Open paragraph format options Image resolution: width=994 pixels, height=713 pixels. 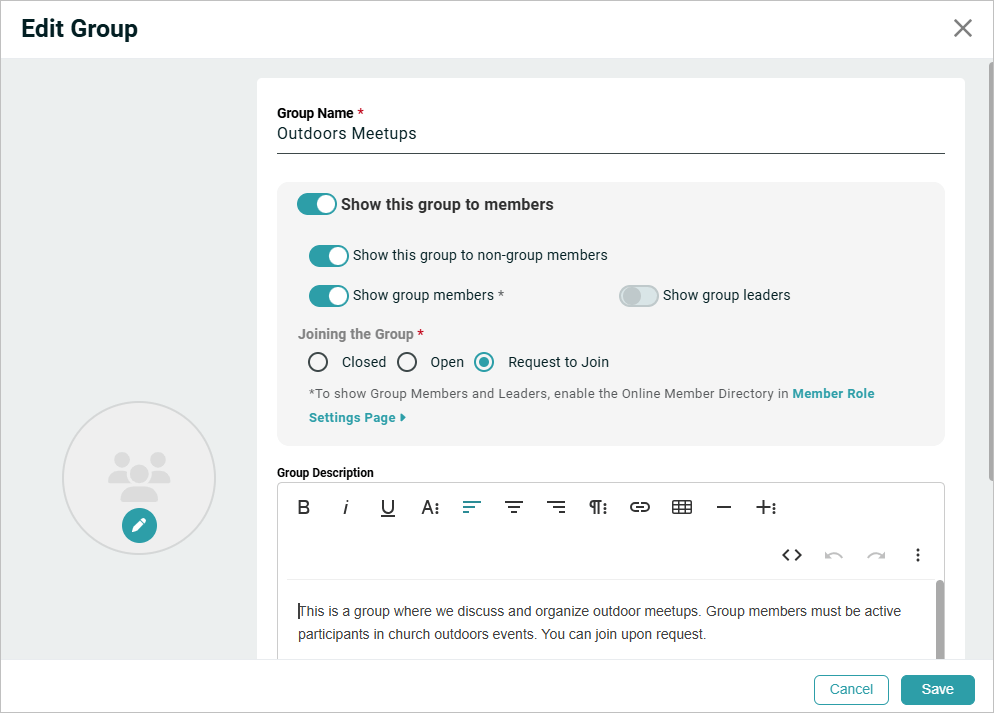coord(598,507)
